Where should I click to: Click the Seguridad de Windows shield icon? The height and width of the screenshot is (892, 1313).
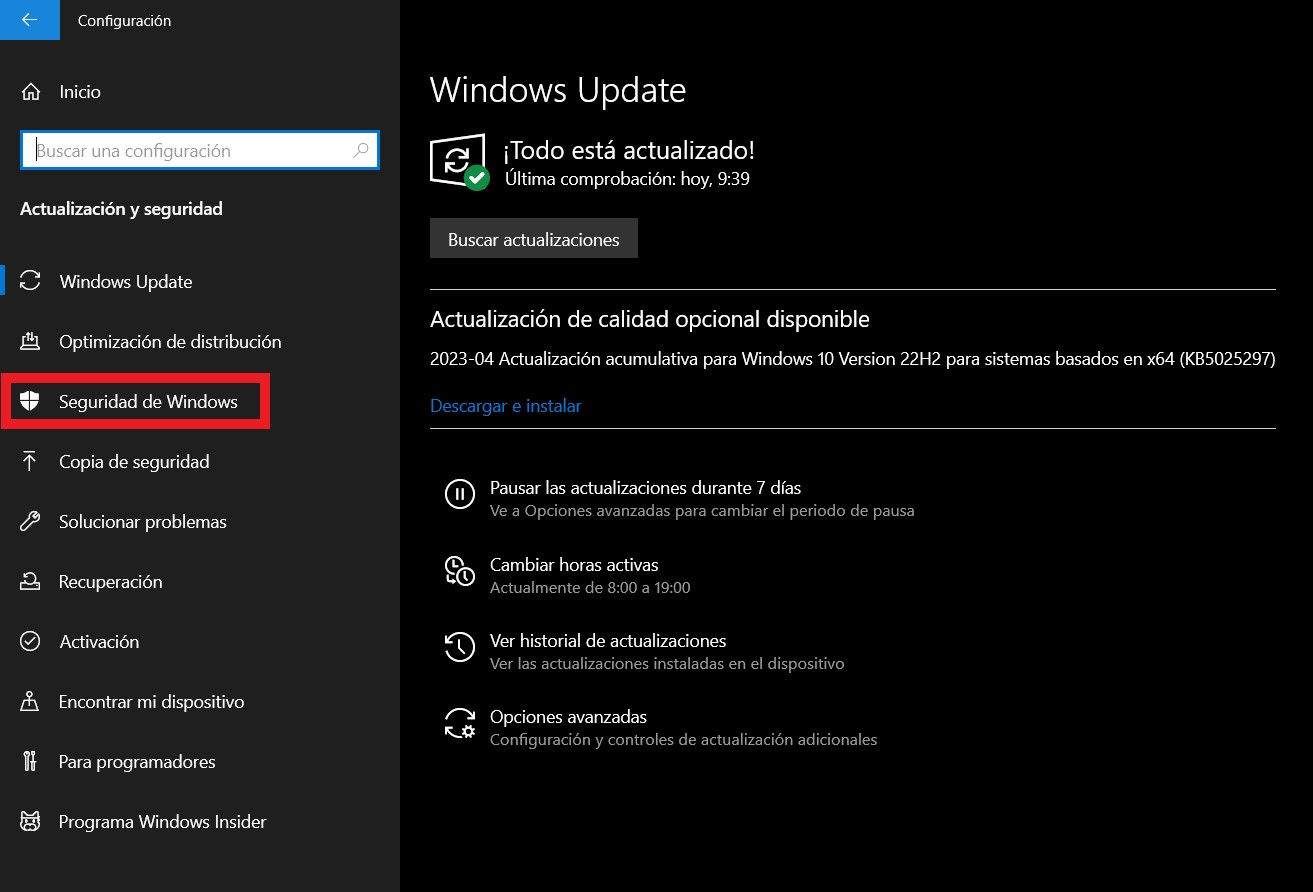30,401
